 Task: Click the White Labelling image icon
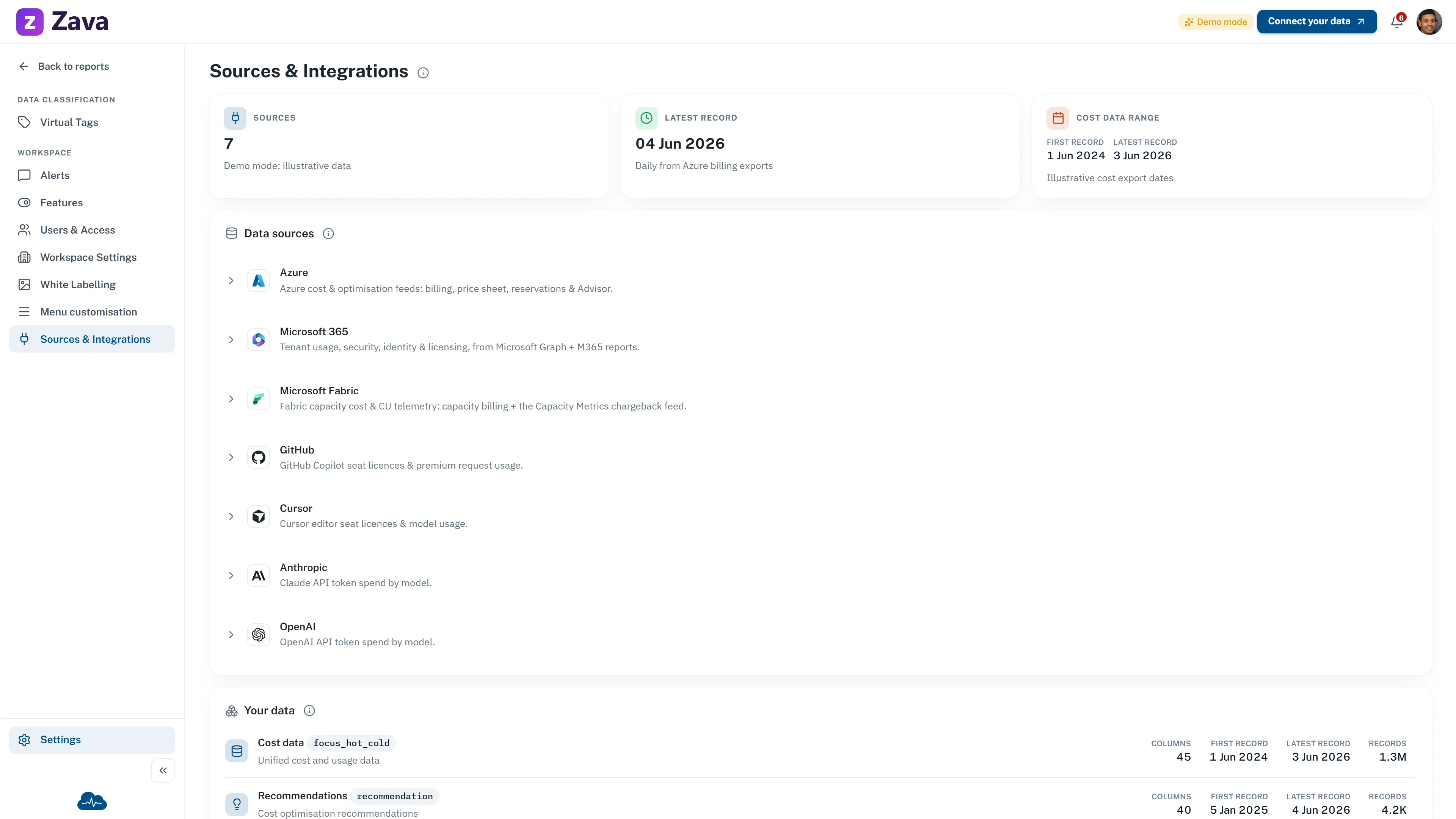24,284
